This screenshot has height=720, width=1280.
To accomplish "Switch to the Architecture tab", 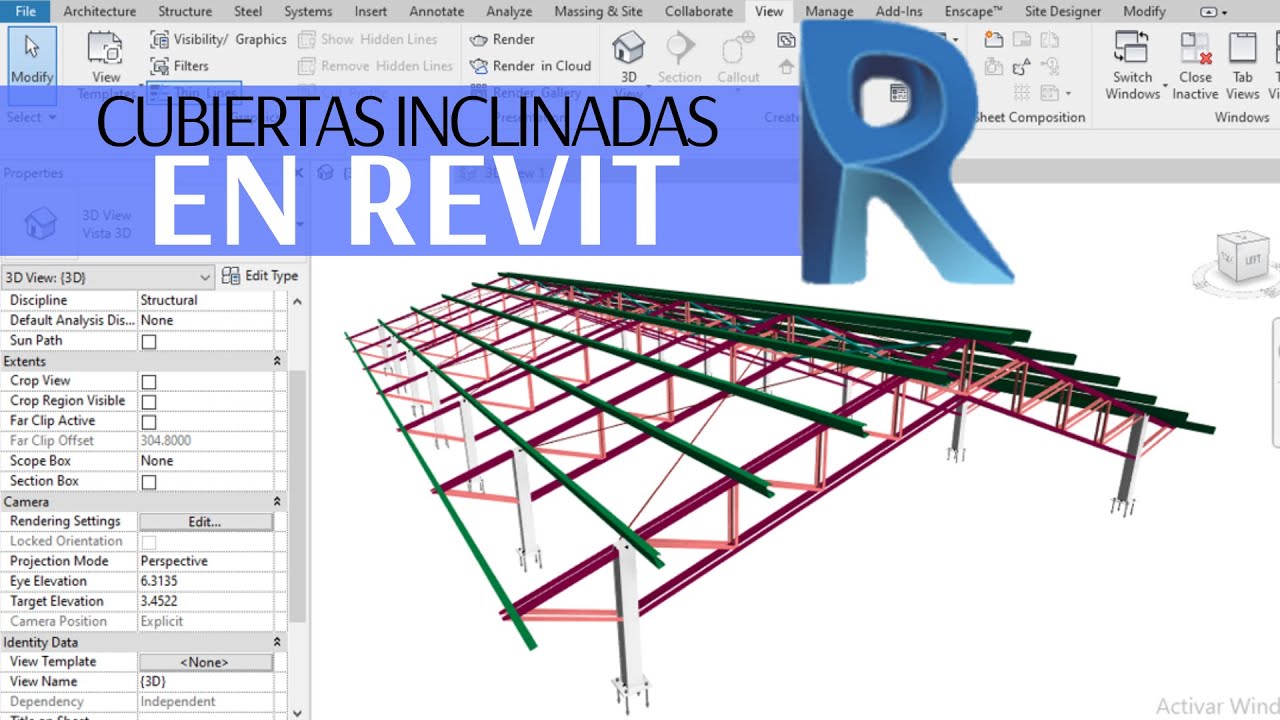I will [x=99, y=12].
